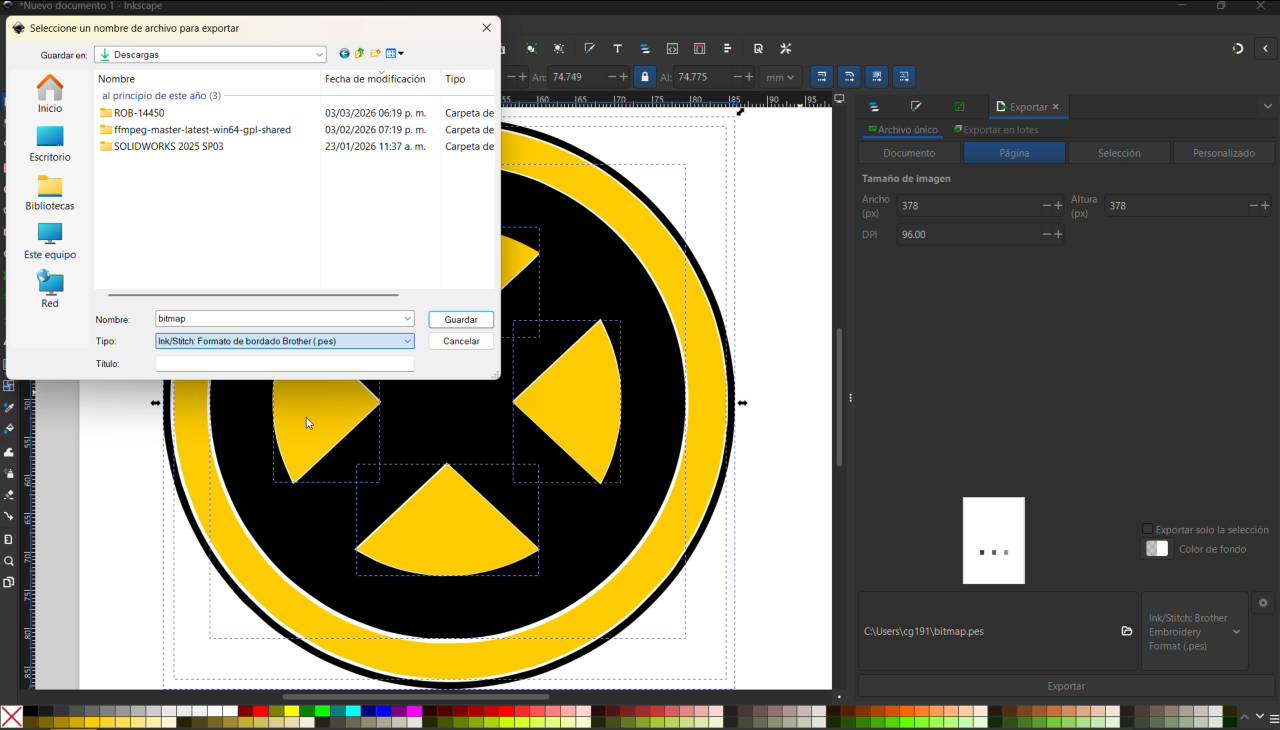Switch to the Archivo único tab
Screen dimensions: 1280x730
pos(903,130)
